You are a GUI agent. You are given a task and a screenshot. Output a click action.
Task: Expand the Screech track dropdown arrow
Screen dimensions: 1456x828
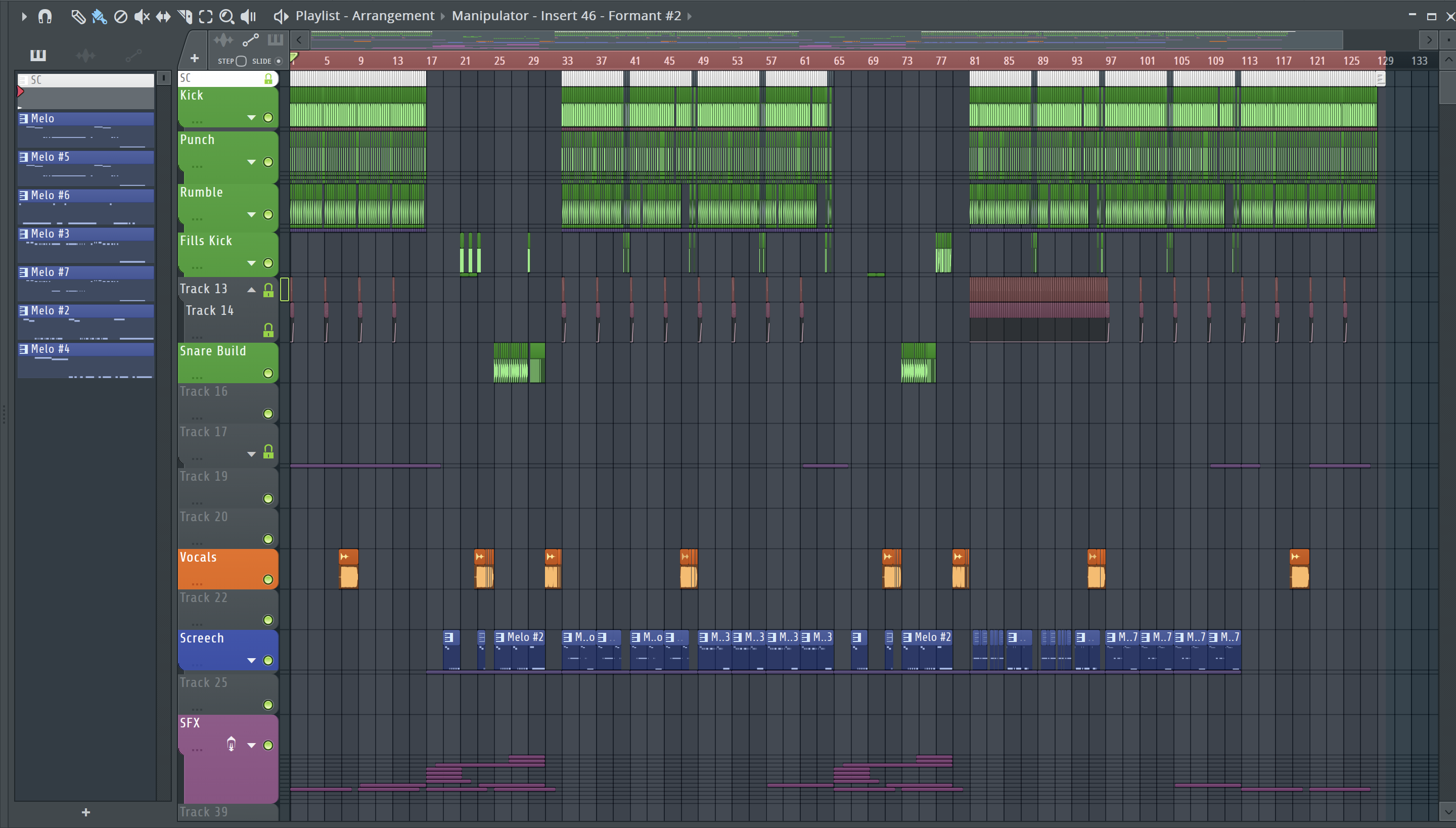251,660
